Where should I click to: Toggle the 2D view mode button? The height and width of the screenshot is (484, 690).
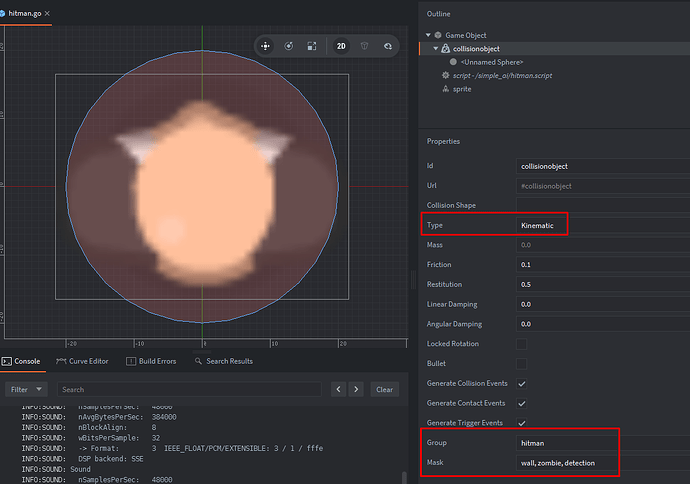coord(341,46)
